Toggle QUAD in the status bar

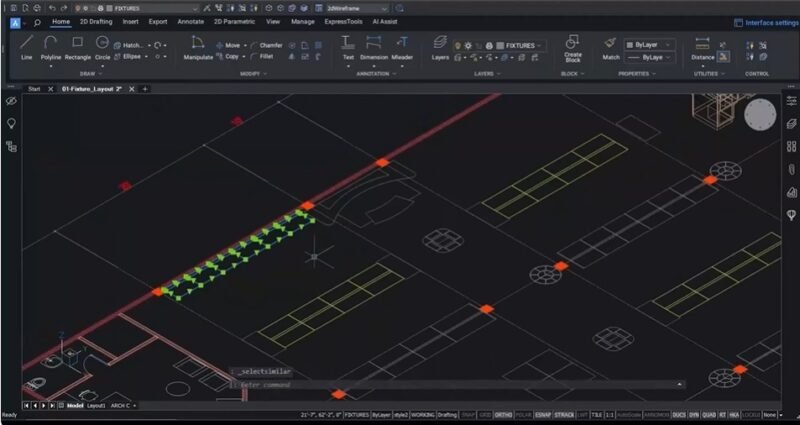click(709, 415)
